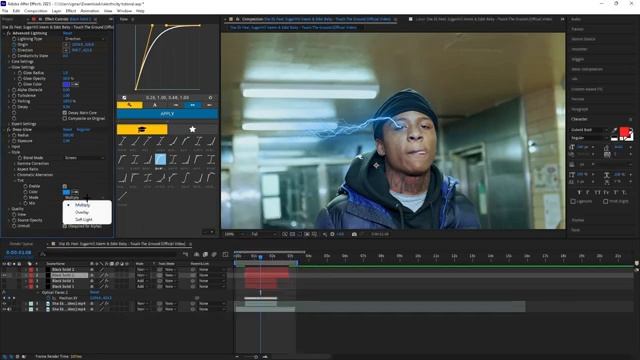Click the Character panel eyedropper icon
This screenshot has width=640, height=360.
615,131
